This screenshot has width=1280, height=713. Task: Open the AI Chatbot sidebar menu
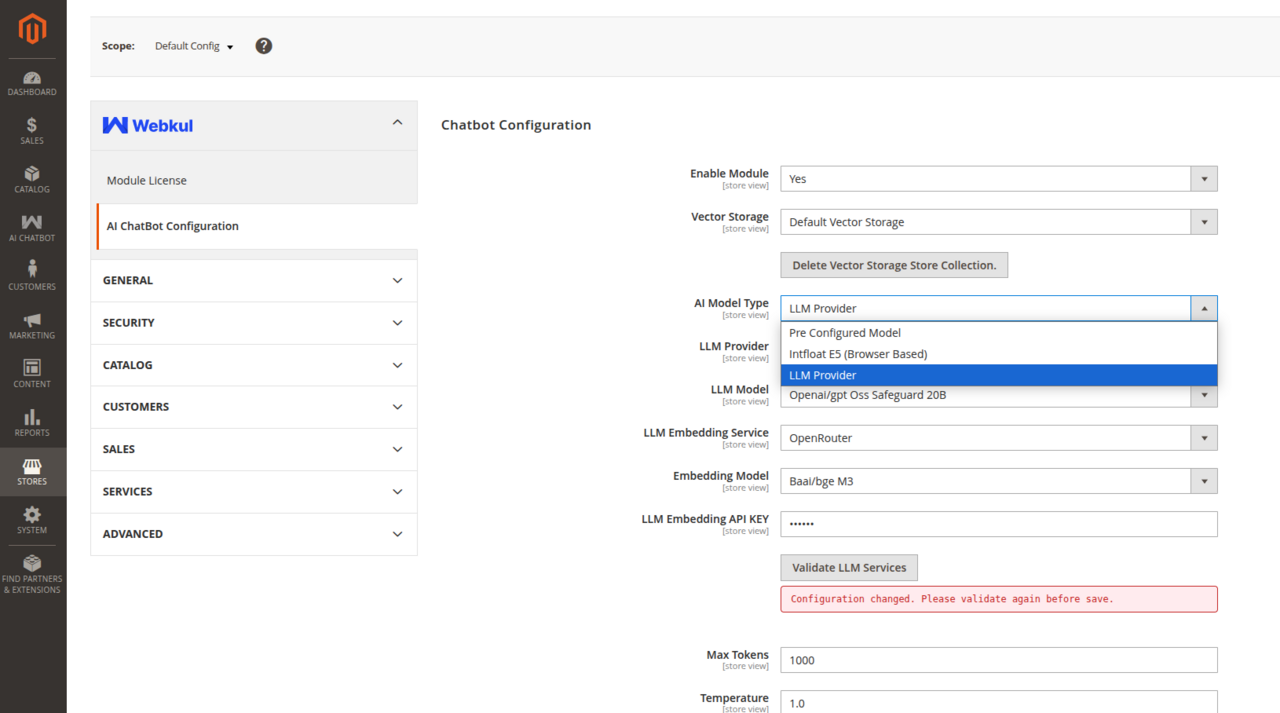32,229
